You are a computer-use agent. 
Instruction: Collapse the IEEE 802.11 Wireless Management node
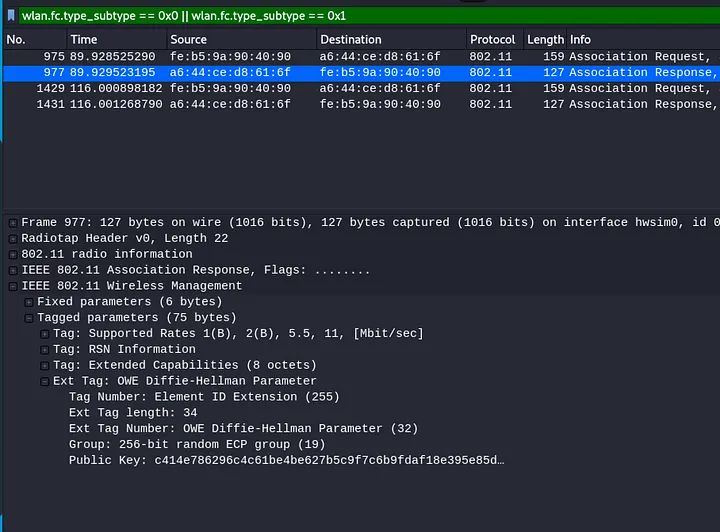coord(13,287)
